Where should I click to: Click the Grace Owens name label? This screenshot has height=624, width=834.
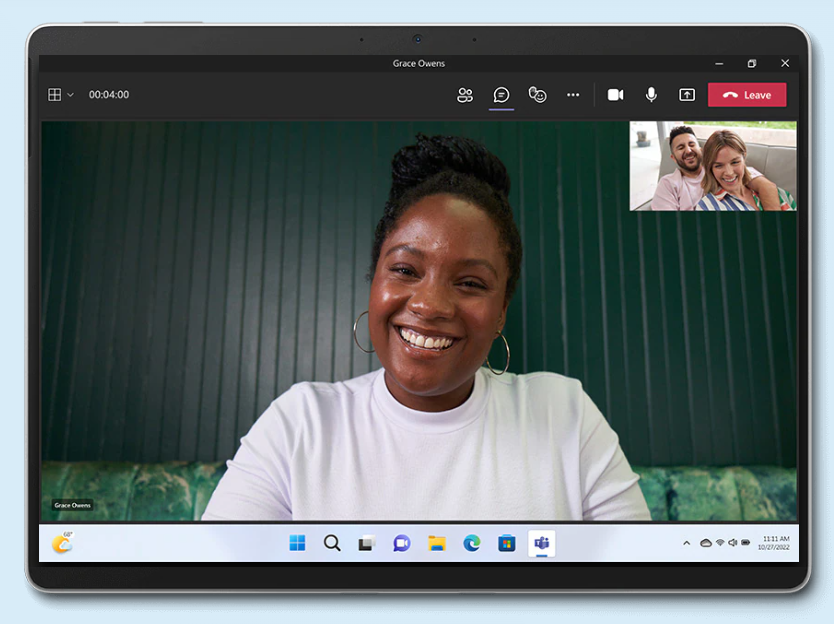(x=72, y=505)
